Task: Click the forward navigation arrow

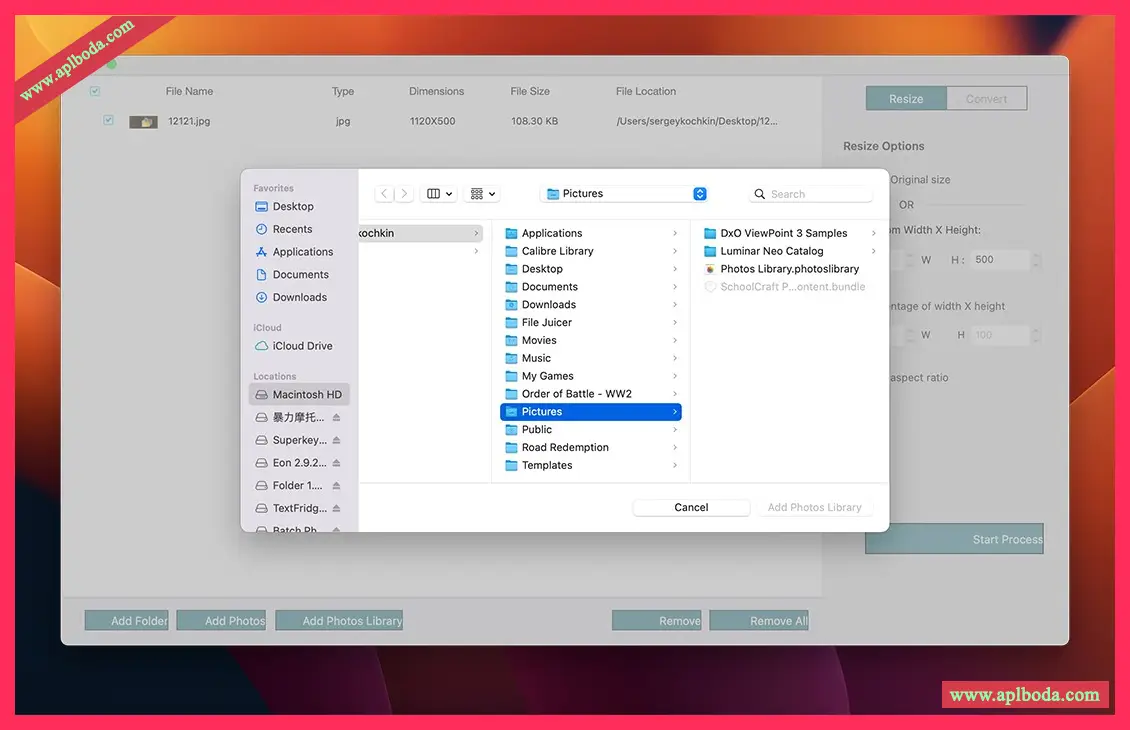Action: click(404, 194)
